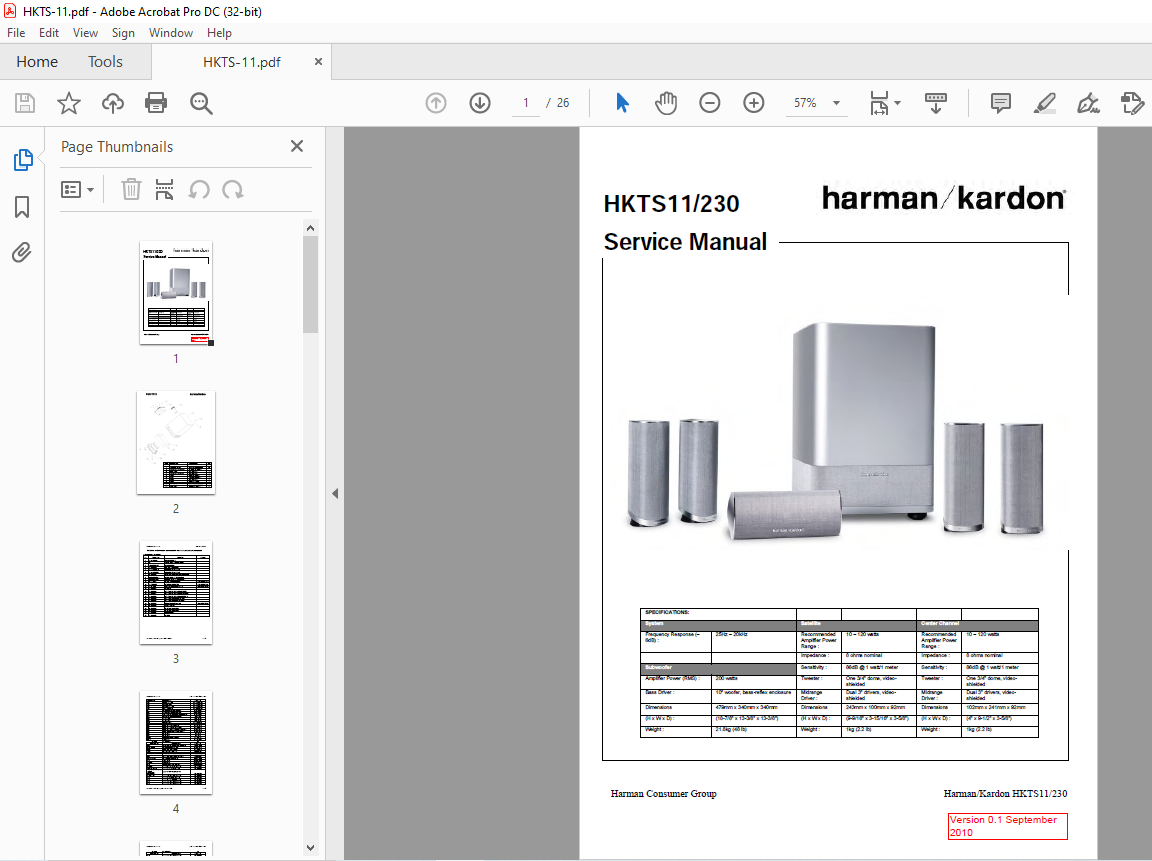
Task: Rotate page clockwise
Action: coord(233,190)
